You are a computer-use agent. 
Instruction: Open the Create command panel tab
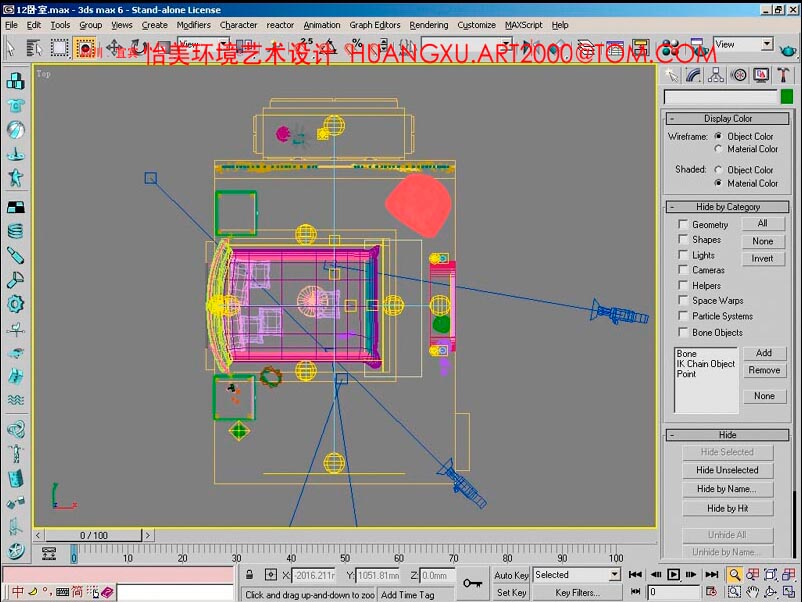tap(672, 76)
